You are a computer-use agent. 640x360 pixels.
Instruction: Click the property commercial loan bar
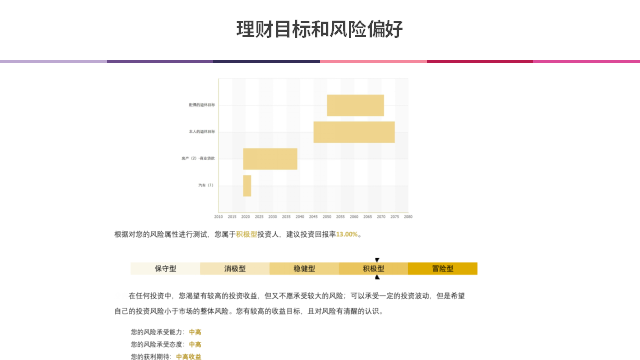click(x=270, y=159)
